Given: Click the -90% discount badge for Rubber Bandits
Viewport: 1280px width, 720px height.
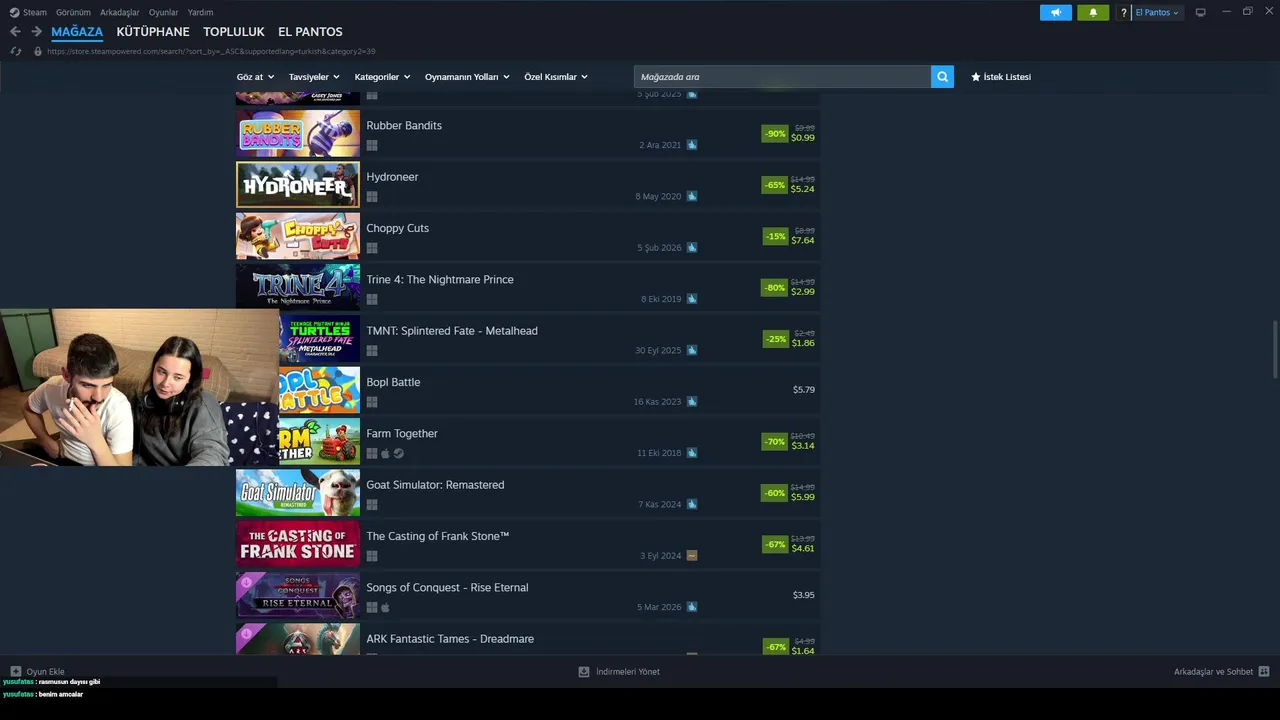Looking at the screenshot, I should [775, 134].
